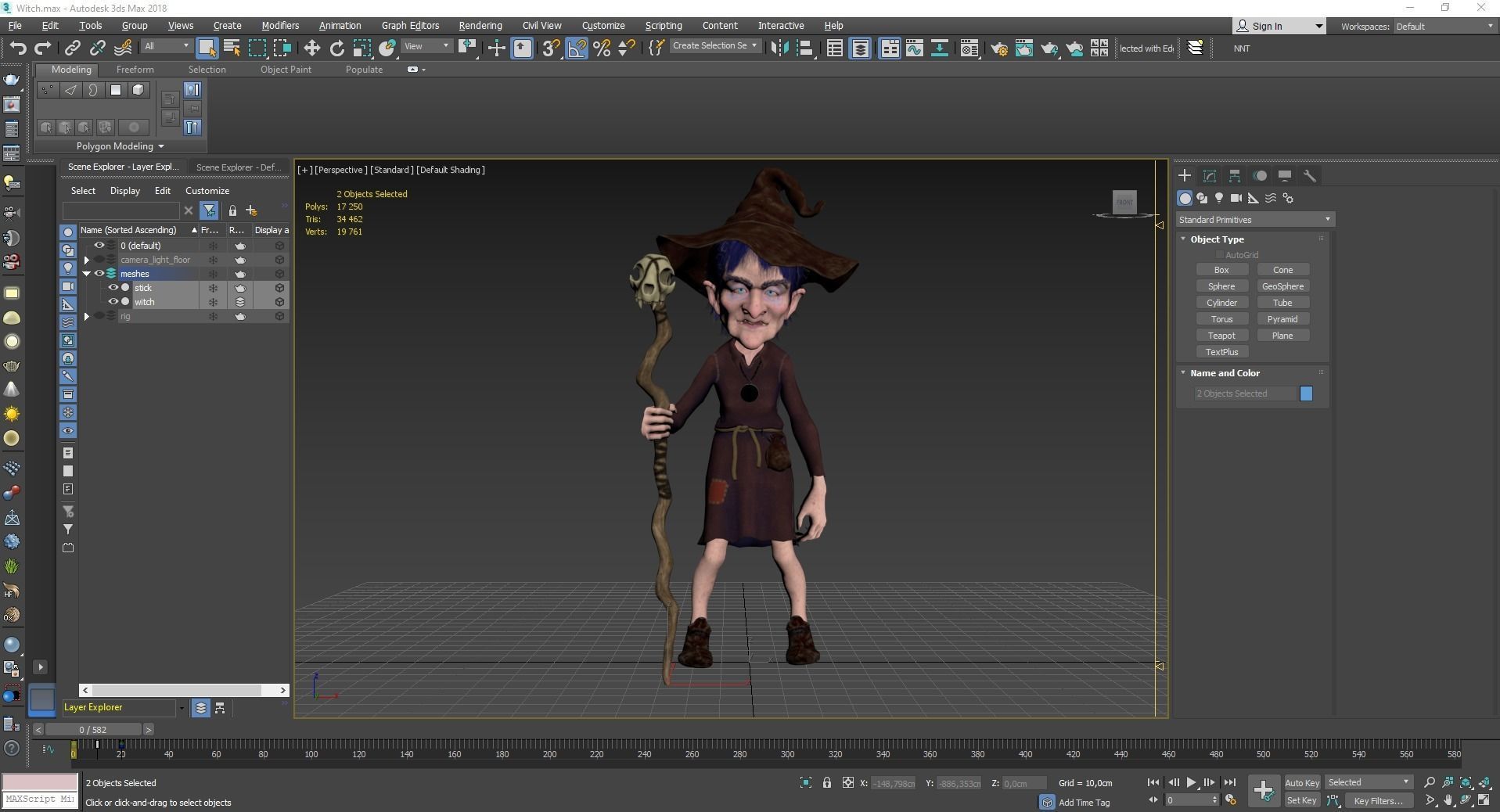Image resolution: width=1500 pixels, height=812 pixels.
Task: Open Key Filters dialog
Action: 1378,800
